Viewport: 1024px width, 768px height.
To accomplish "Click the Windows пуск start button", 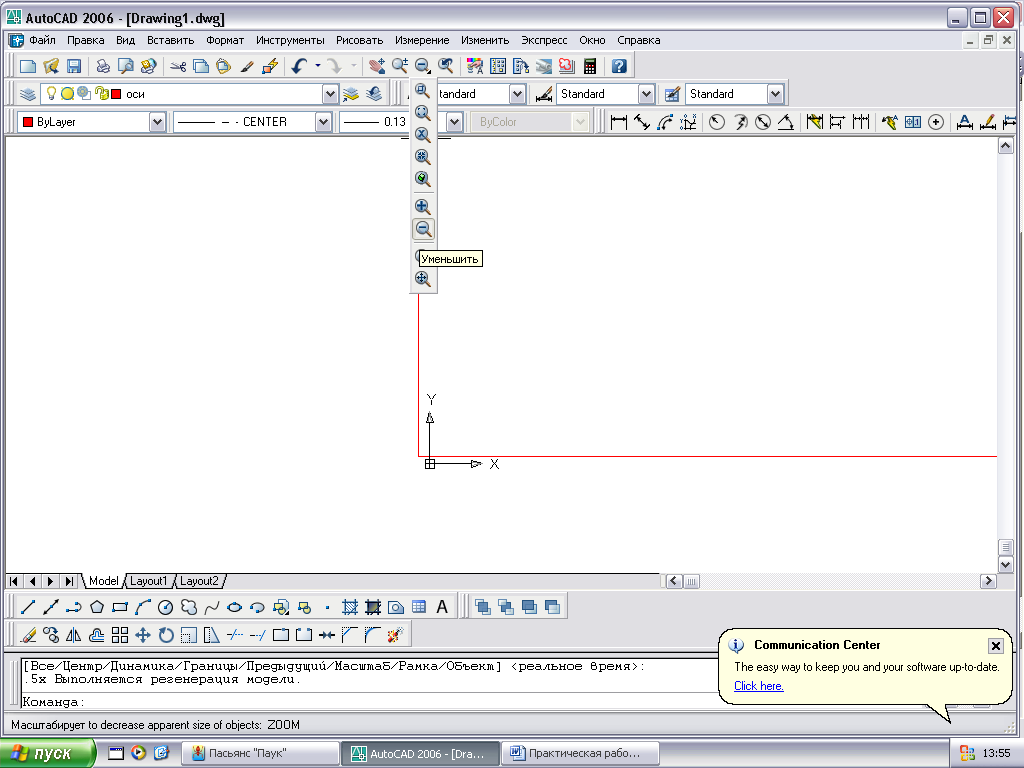I will 47,754.
